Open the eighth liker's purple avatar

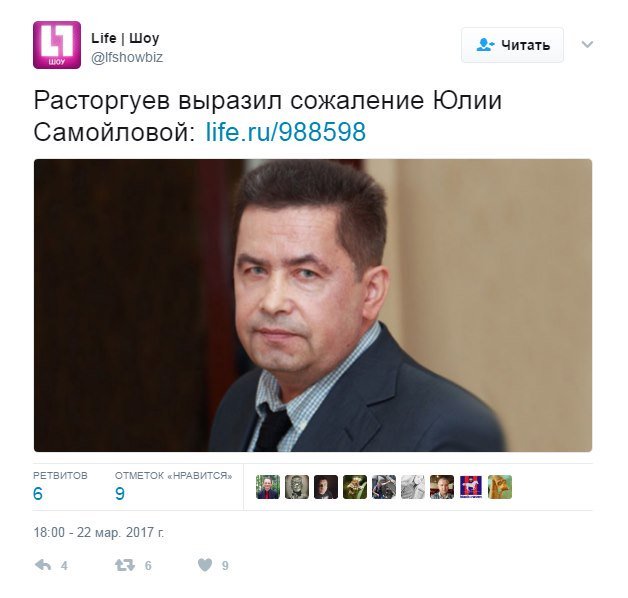pyautogui.click(x=471, y=487)
